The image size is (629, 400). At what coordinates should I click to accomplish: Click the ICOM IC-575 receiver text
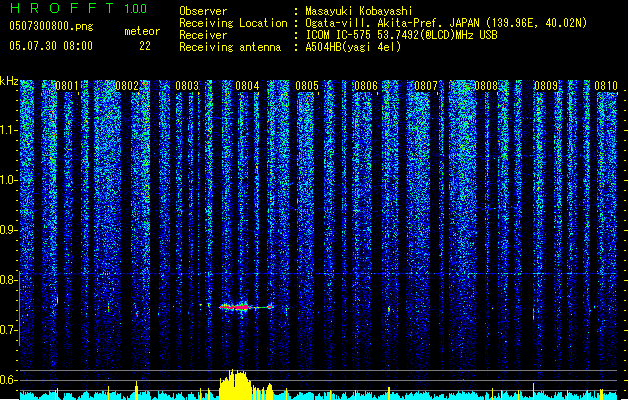point(401,35)
